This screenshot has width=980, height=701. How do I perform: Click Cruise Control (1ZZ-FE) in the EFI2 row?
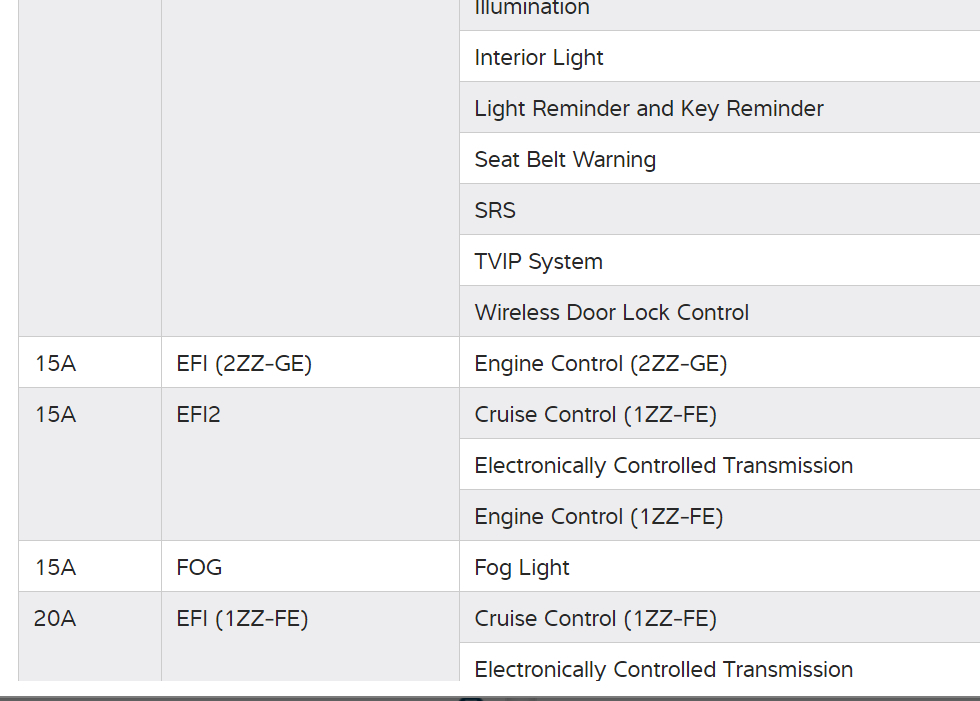(x=595, y=415)
